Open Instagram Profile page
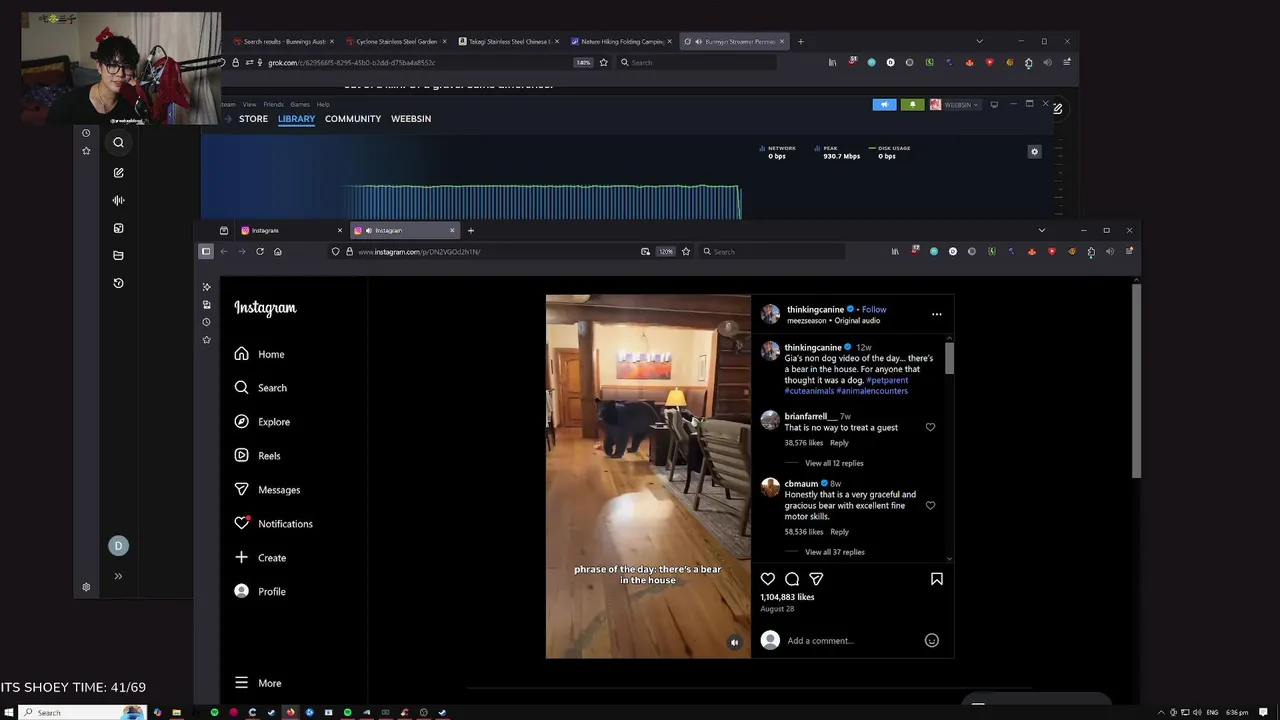1280x720 pixels. [260, 592]
